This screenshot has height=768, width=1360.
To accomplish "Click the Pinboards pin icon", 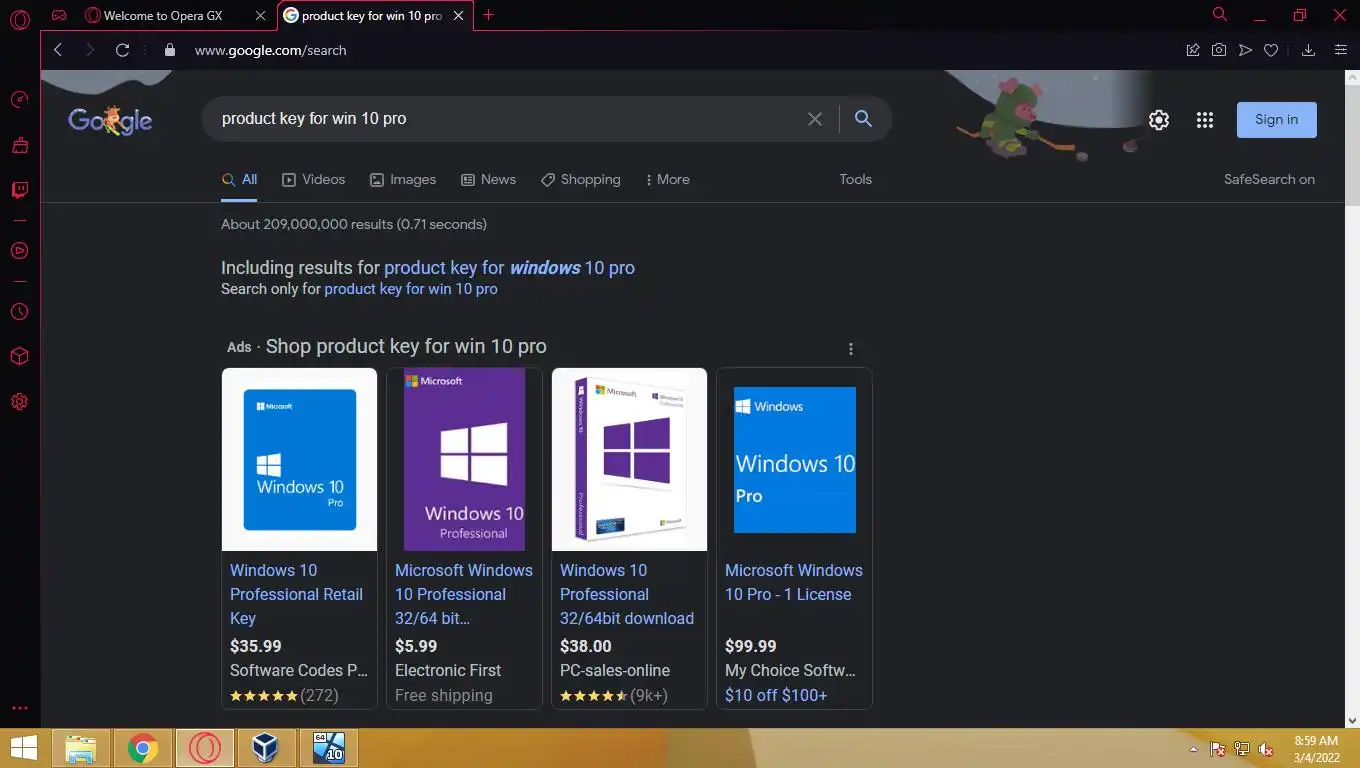I will coord(1193,50).
